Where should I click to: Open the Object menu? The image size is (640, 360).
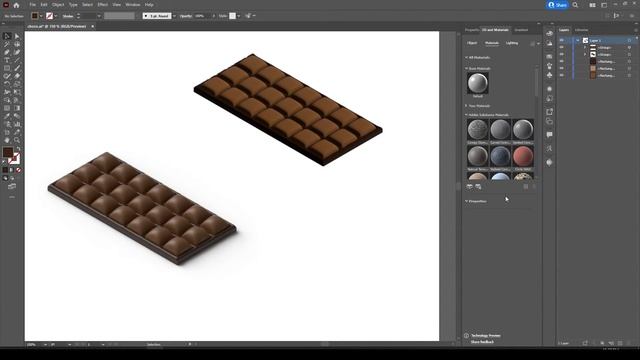click(58, 5)
